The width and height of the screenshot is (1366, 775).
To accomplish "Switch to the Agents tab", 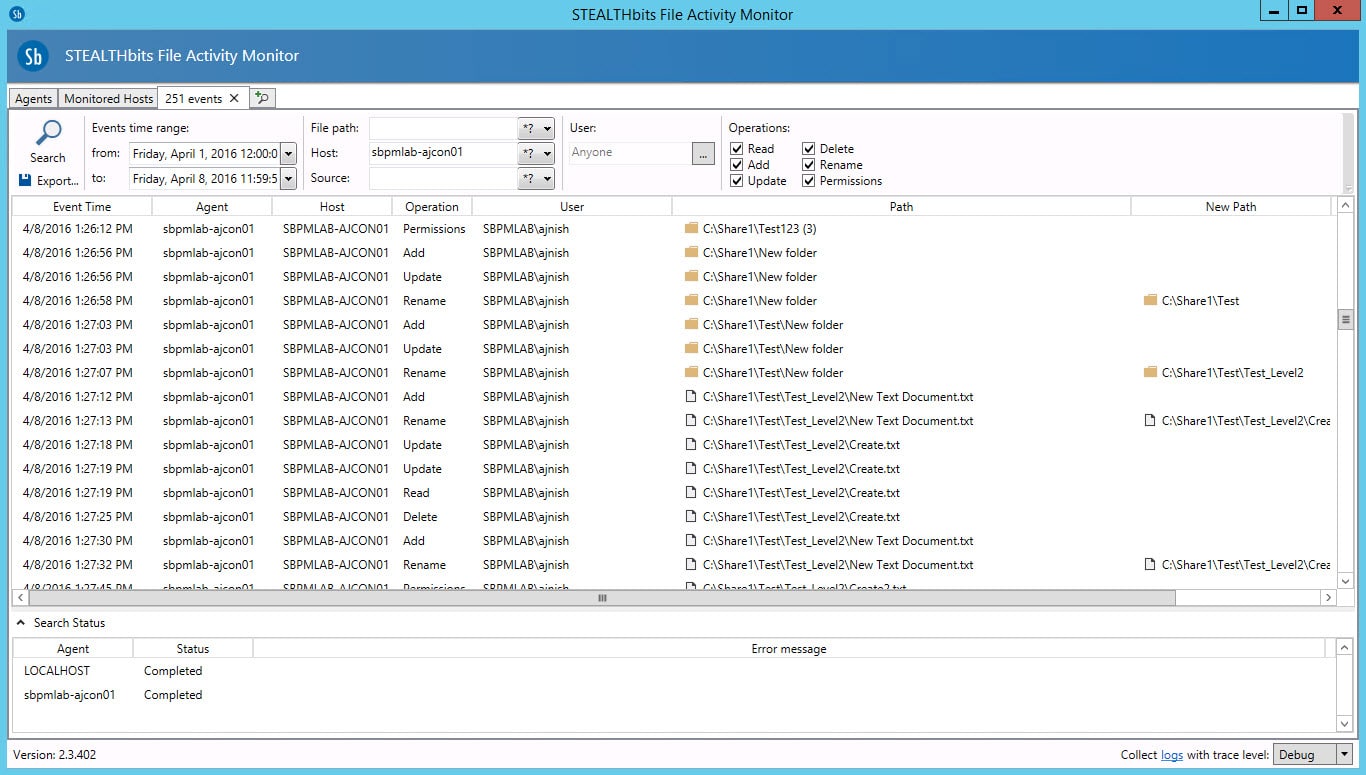I will pos(33,98).
